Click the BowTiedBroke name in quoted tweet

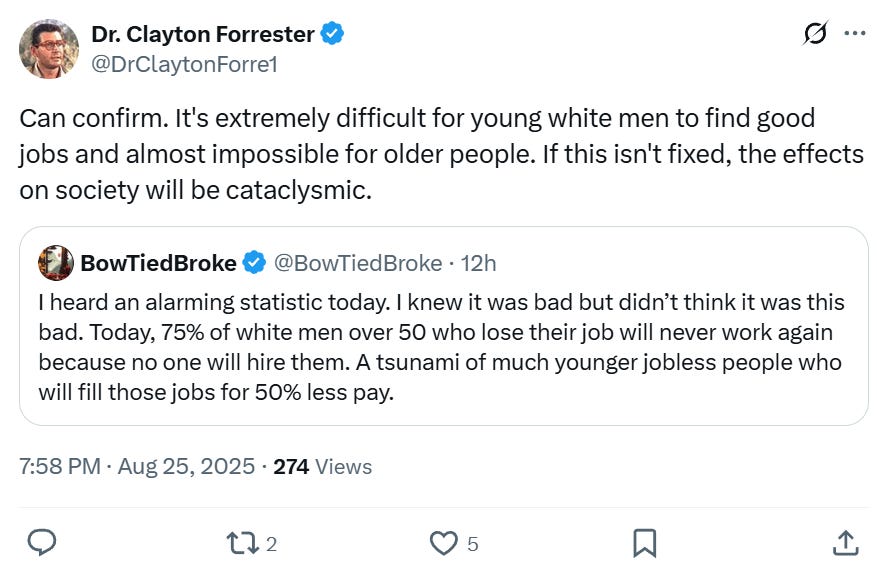click(x=159, y=263)
